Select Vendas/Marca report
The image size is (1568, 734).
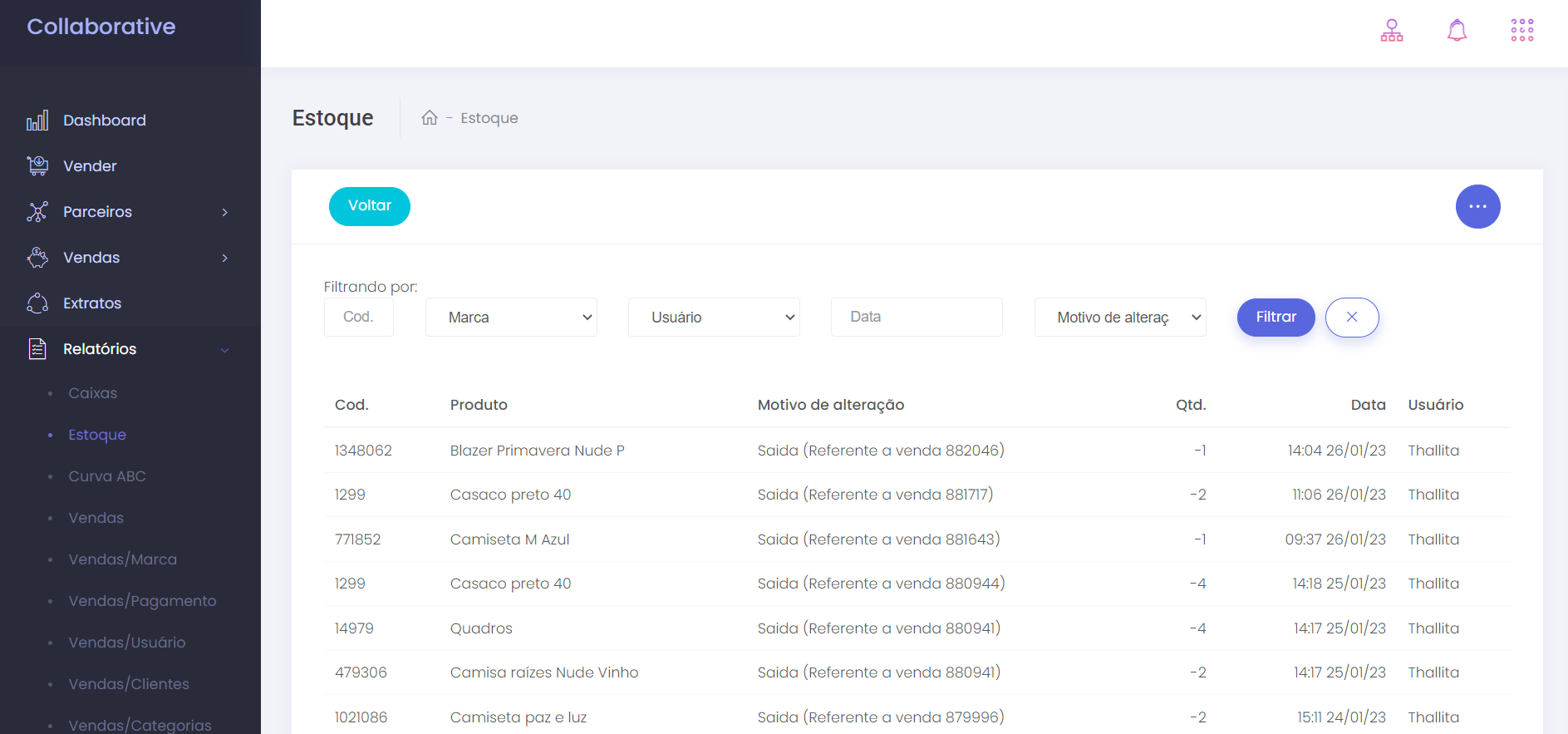click(123, 559)
